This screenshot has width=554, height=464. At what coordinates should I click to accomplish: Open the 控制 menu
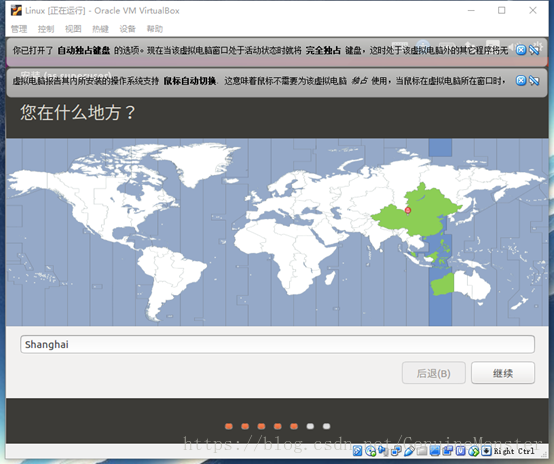[x=46, y=29]
